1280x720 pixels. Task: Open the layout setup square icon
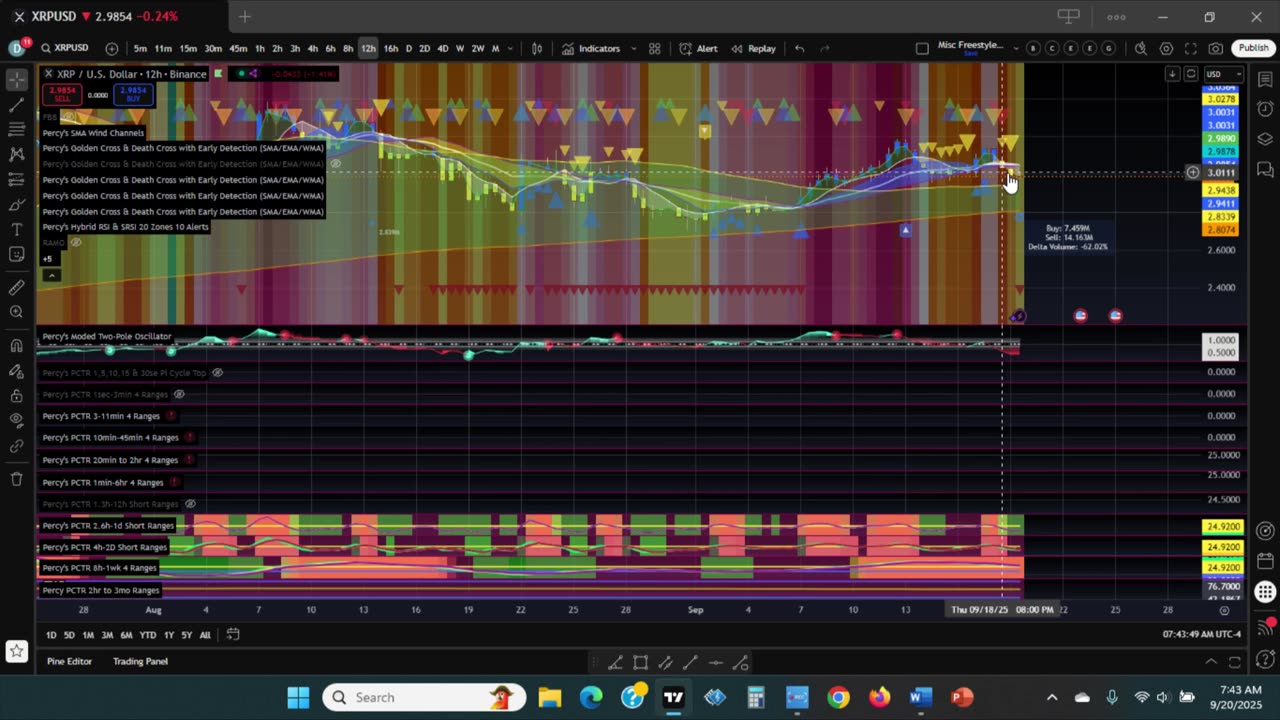pyautogui.click(x=922, y=48)
